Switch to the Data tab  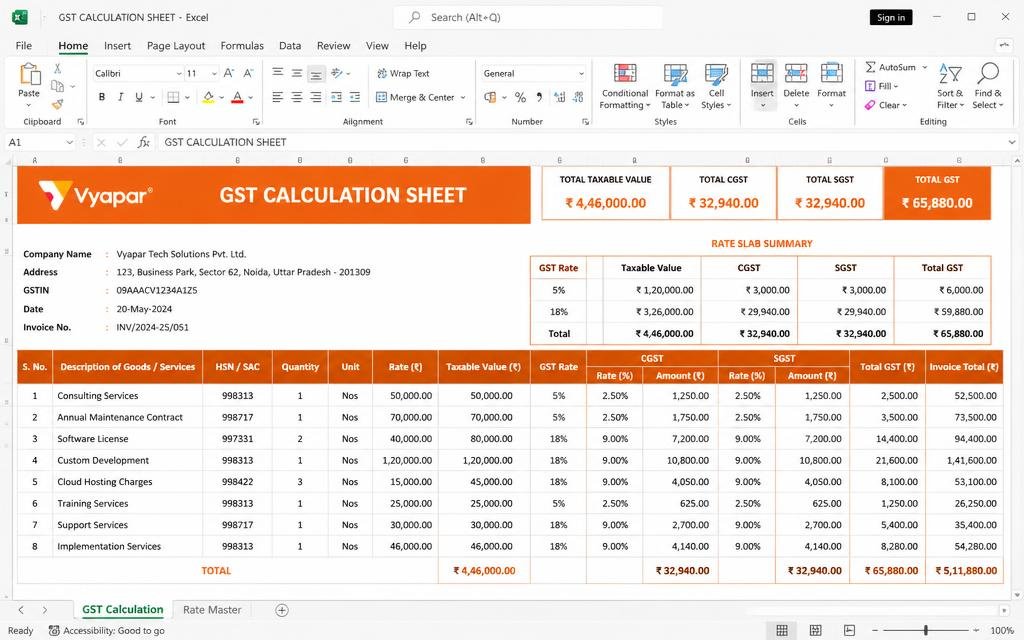tap(290, 46)
